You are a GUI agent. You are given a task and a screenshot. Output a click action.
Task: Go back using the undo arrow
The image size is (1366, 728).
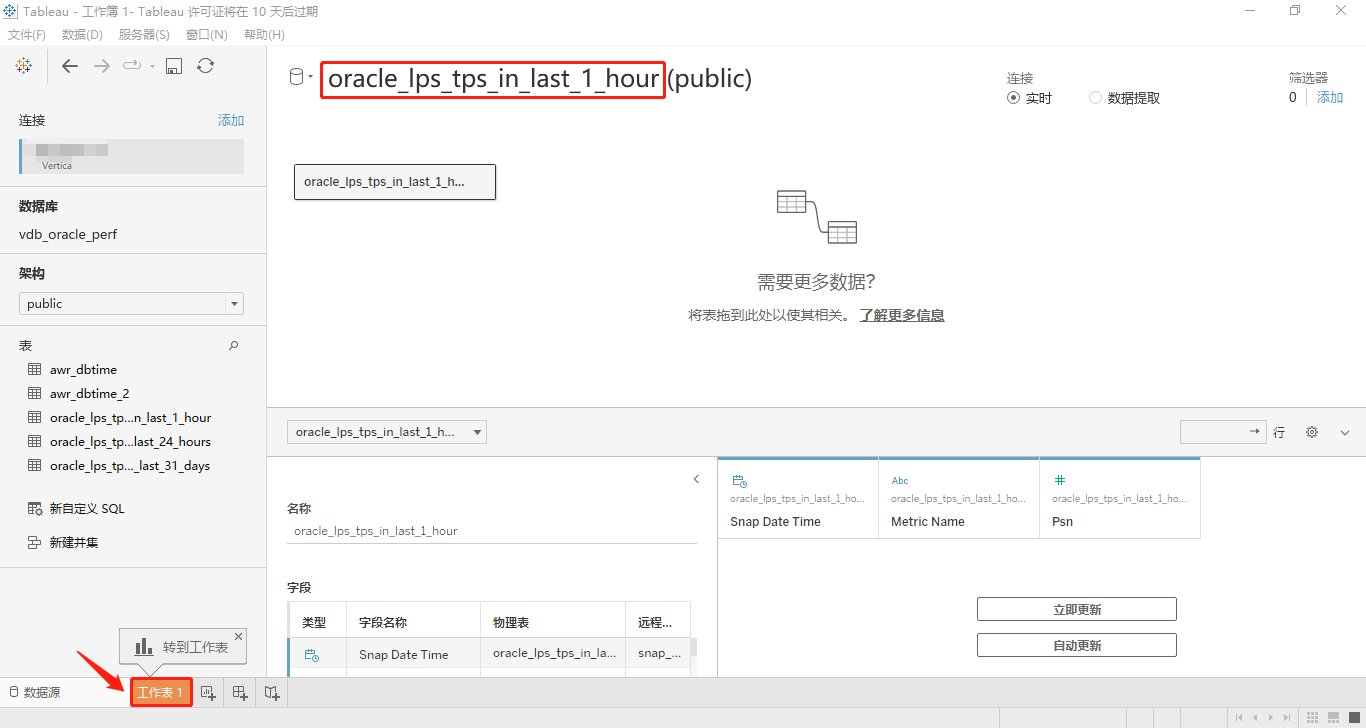click(69, 66)
